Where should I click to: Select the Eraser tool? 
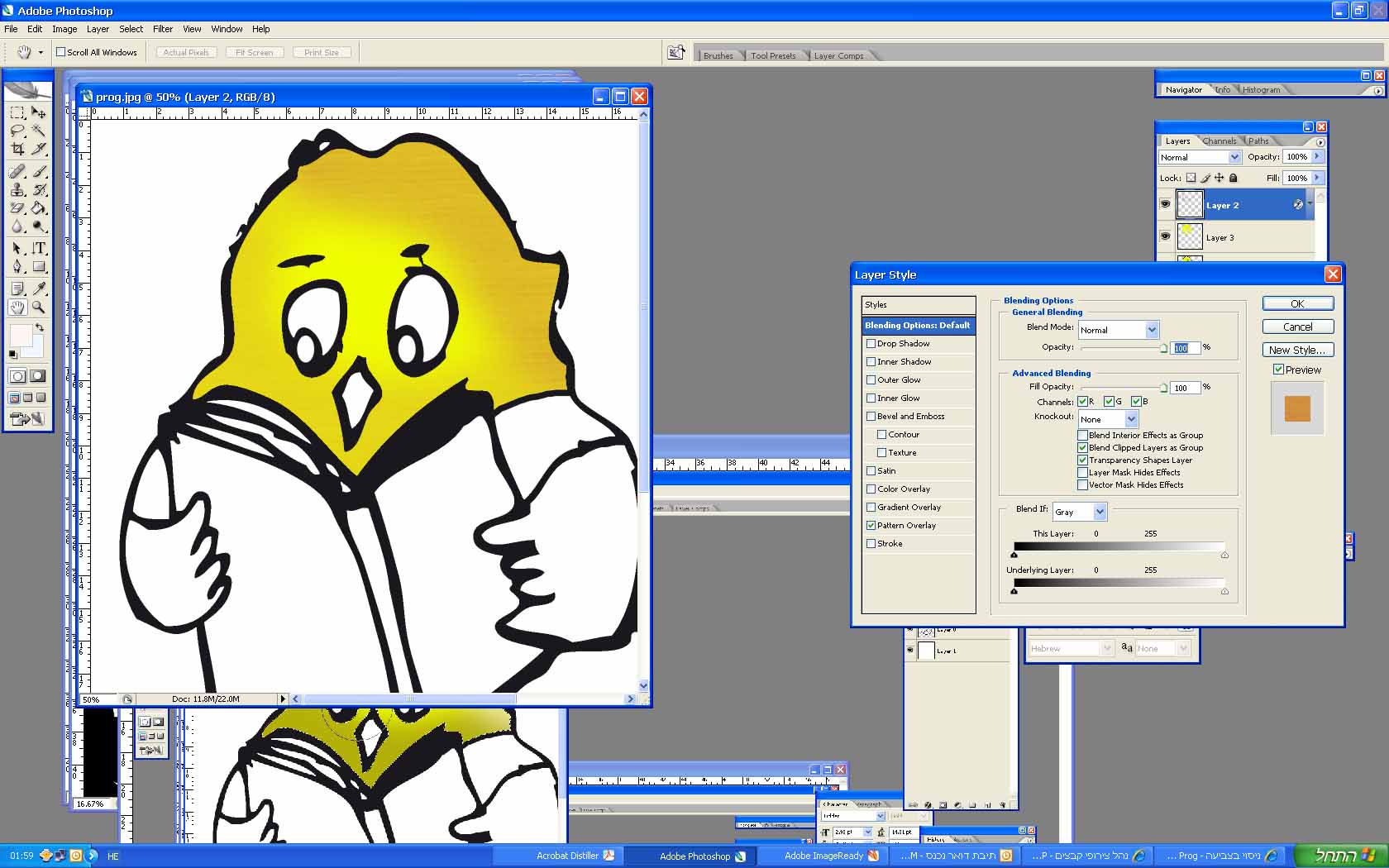[17, 207]
